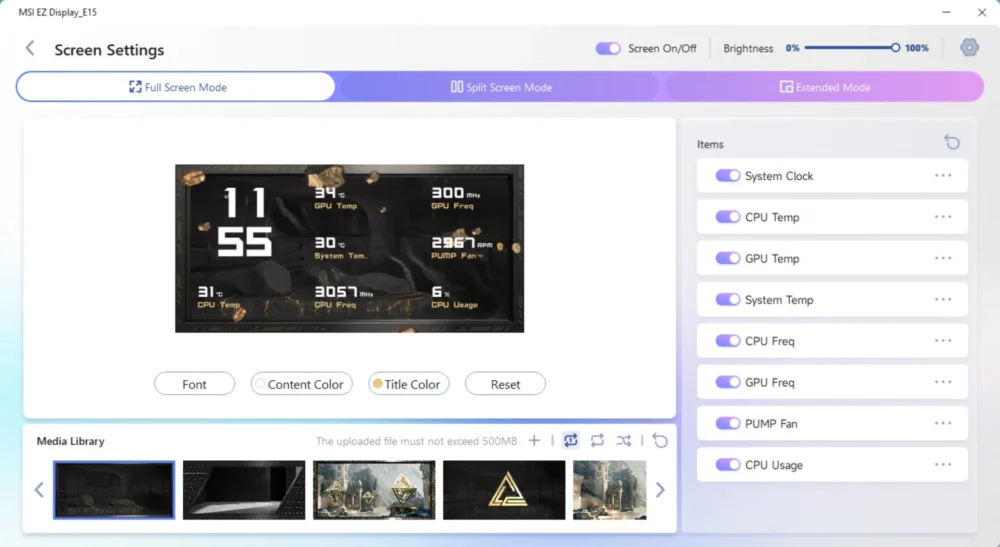Reset items list with the undo icon
Viewport: 1000px width, 547px height.
[952, 142]
